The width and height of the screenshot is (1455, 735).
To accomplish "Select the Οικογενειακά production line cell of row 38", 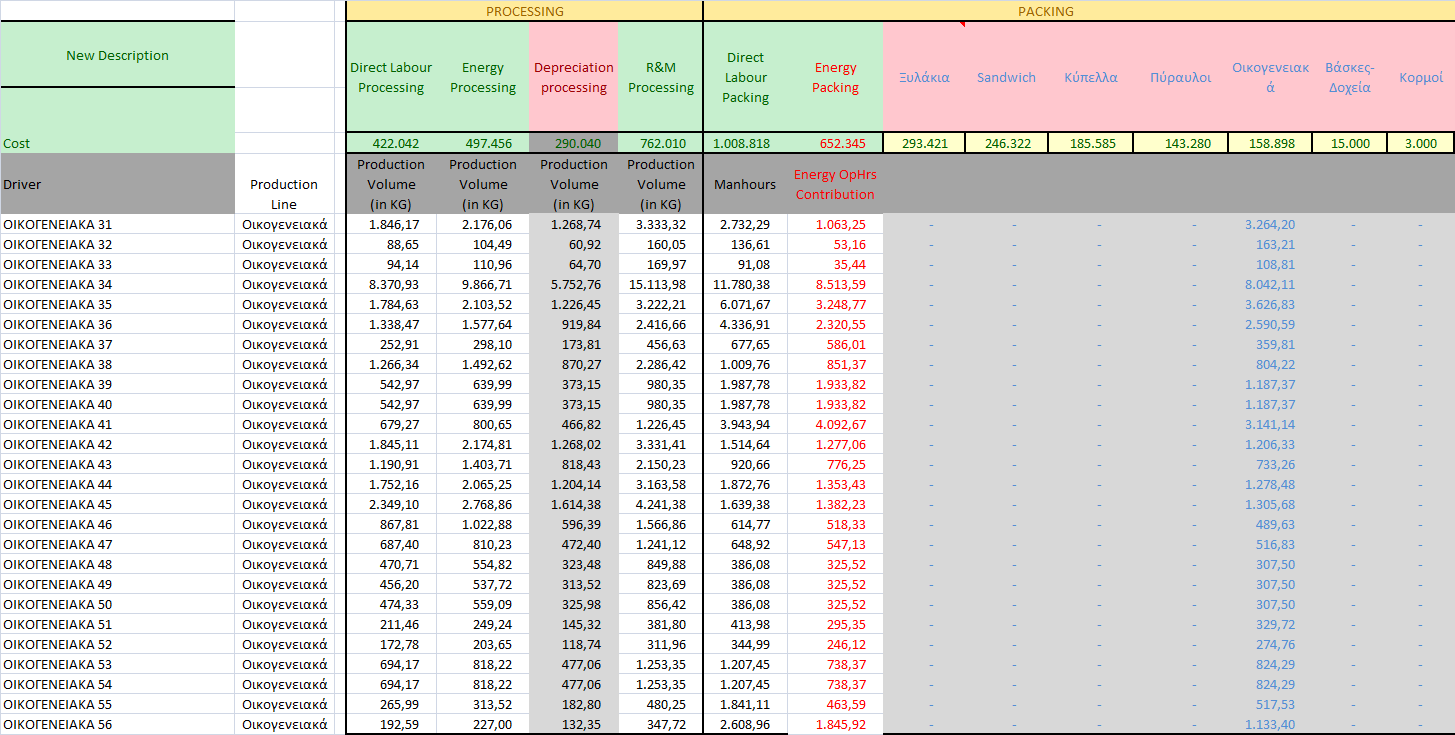I will pyautogui.click(x=284, y=364).
